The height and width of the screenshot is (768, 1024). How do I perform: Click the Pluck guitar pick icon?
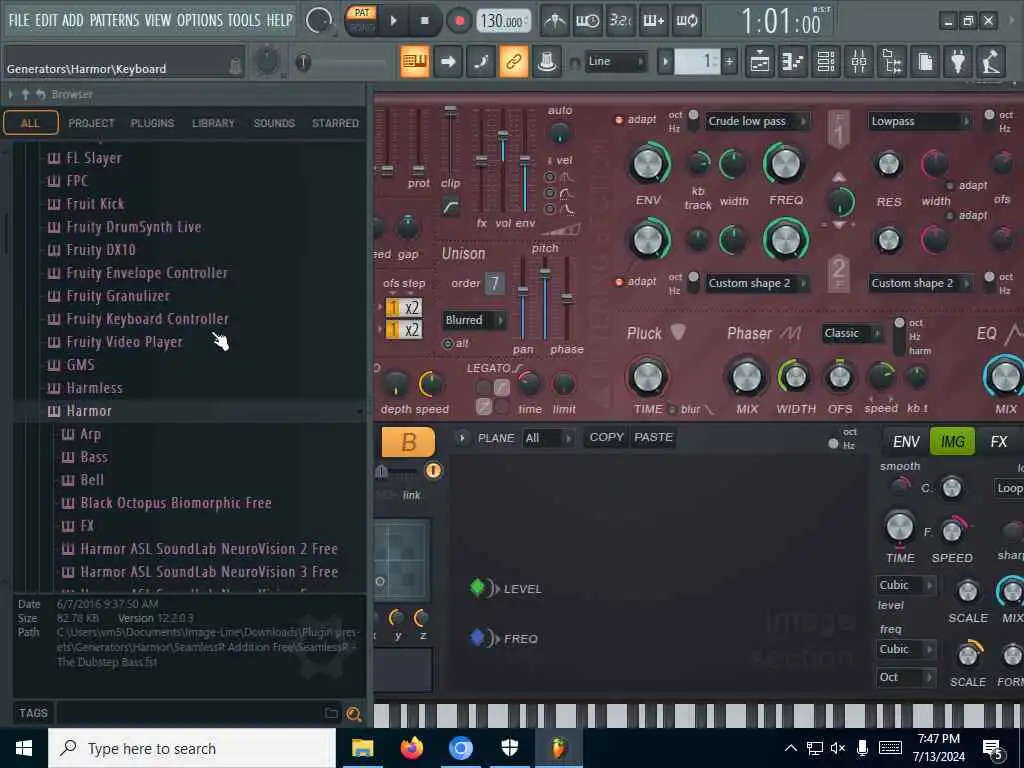tap(678, 332)
